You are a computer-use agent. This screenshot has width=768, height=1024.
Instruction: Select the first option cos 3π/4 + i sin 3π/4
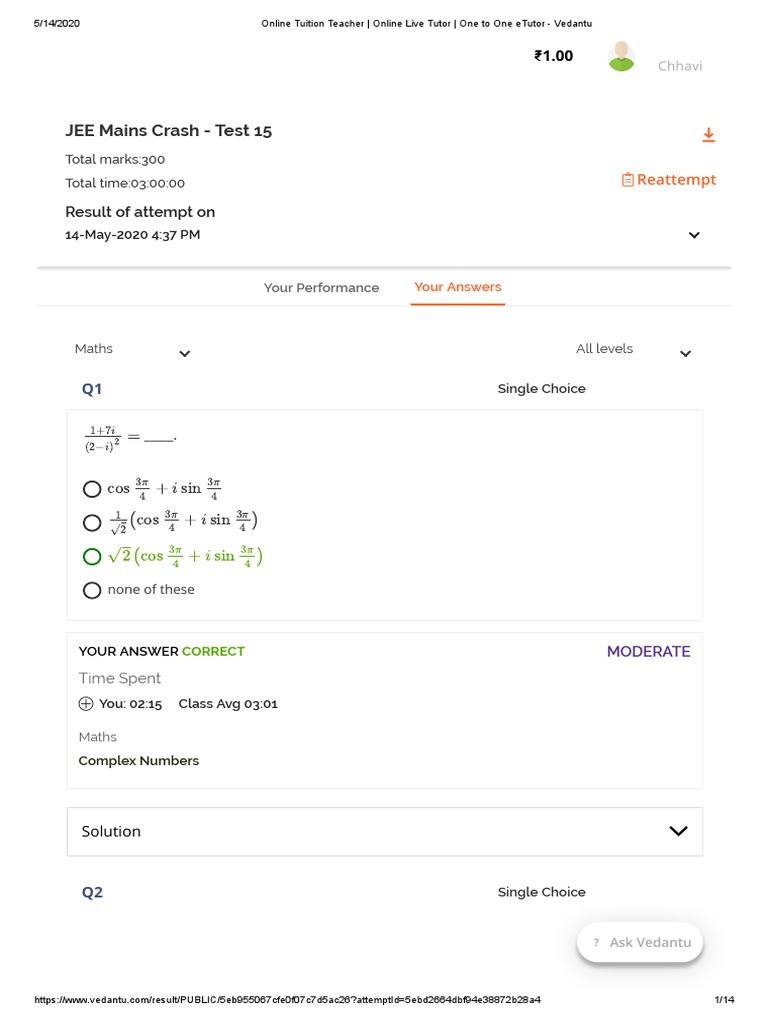(92, 489)
